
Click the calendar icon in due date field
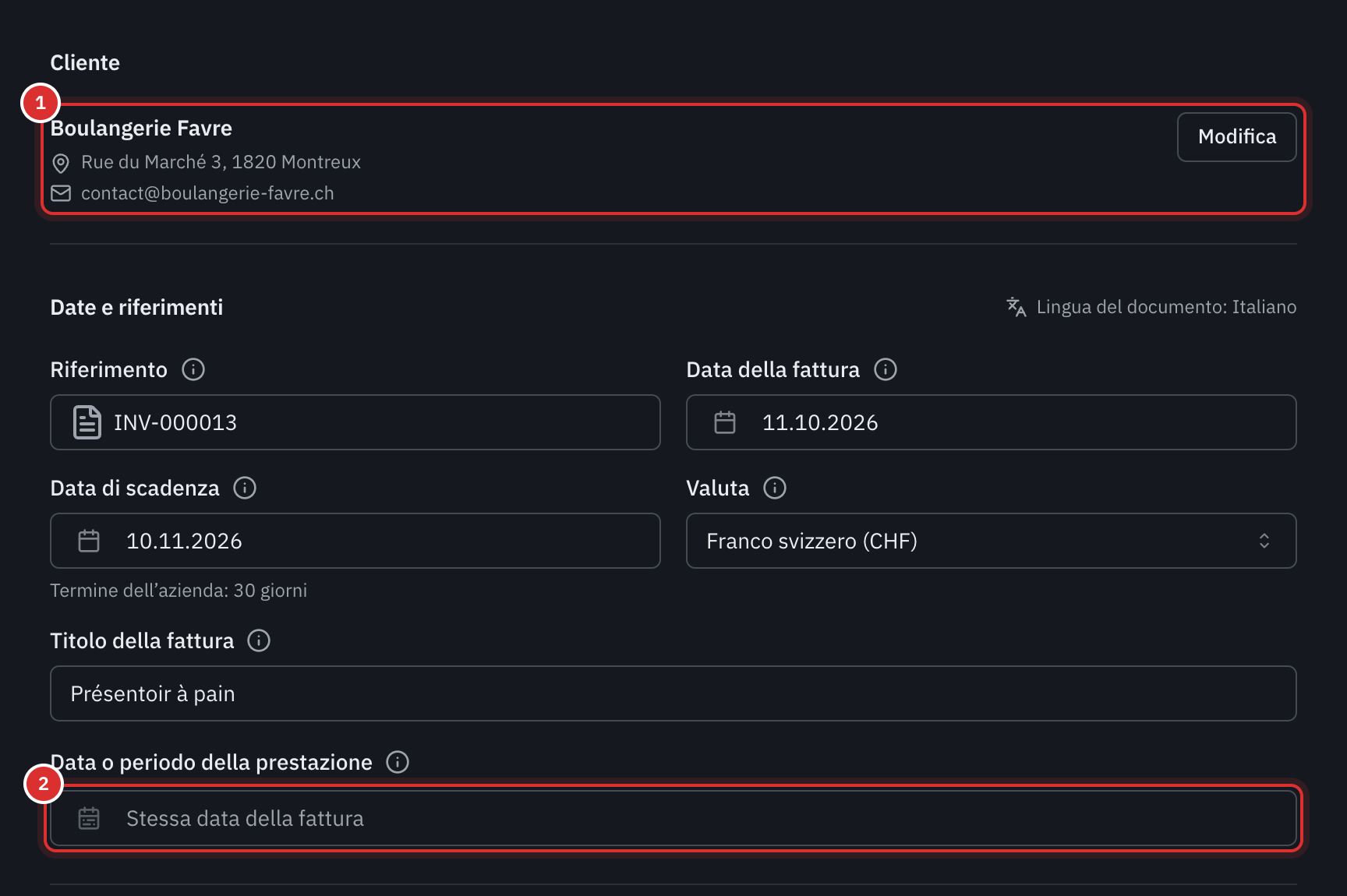[89, 541]
